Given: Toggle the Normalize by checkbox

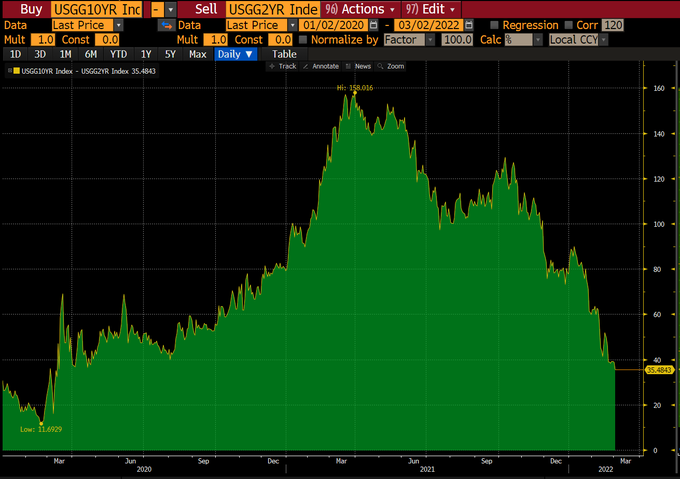Looking at the screenshot, I should tap(303, 40).
